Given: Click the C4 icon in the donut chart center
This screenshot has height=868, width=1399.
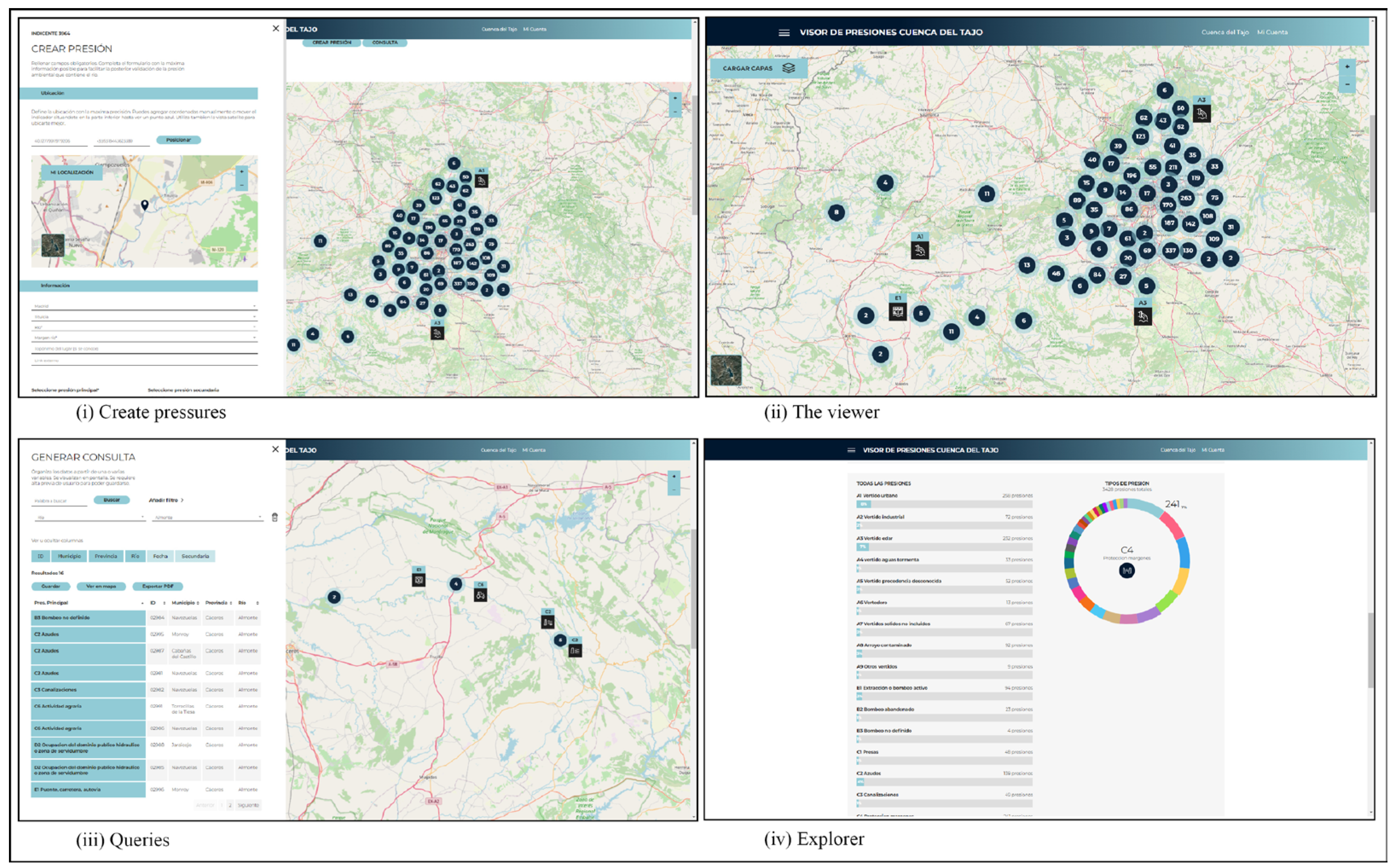Looking at the screenshot, I should (x=1126, y=571).
